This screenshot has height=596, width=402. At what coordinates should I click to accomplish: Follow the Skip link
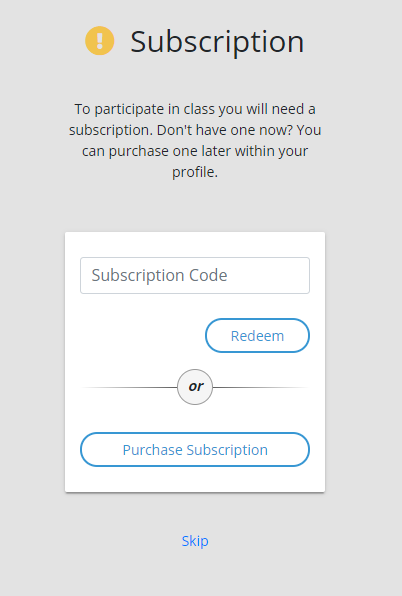[195, 541]
